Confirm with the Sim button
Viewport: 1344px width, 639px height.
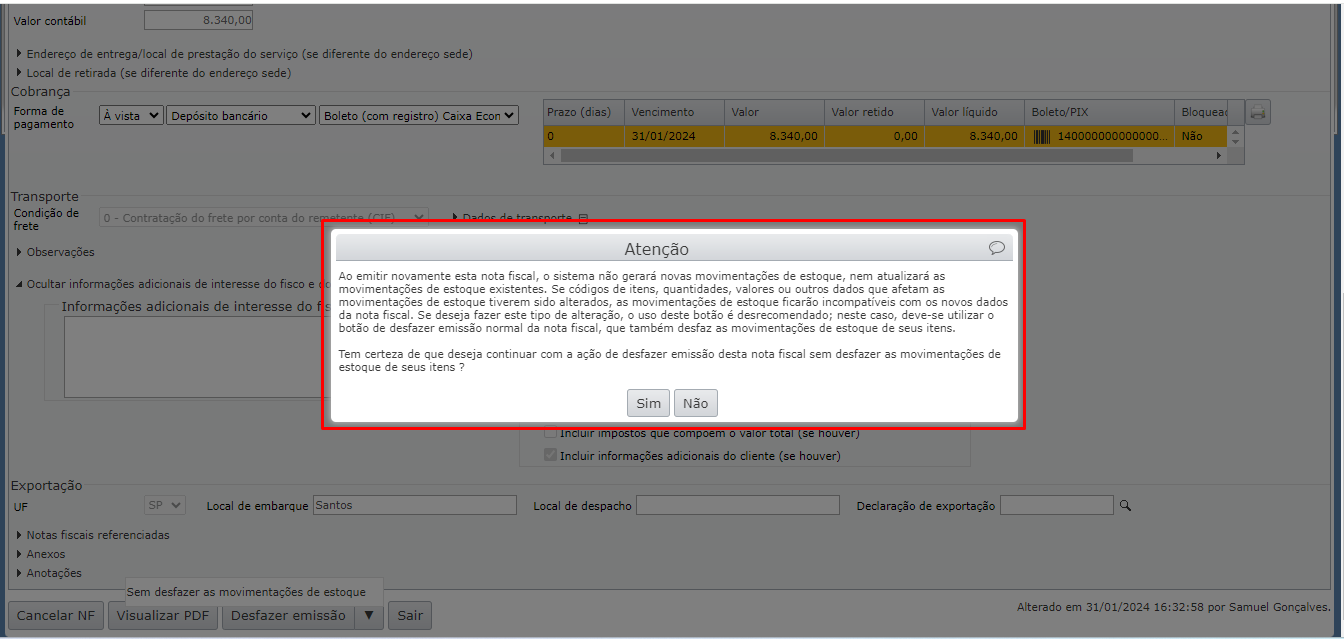point(649,403)
